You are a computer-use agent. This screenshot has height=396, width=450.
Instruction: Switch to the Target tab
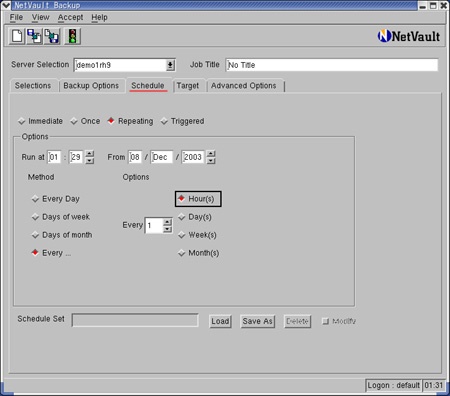188,86
